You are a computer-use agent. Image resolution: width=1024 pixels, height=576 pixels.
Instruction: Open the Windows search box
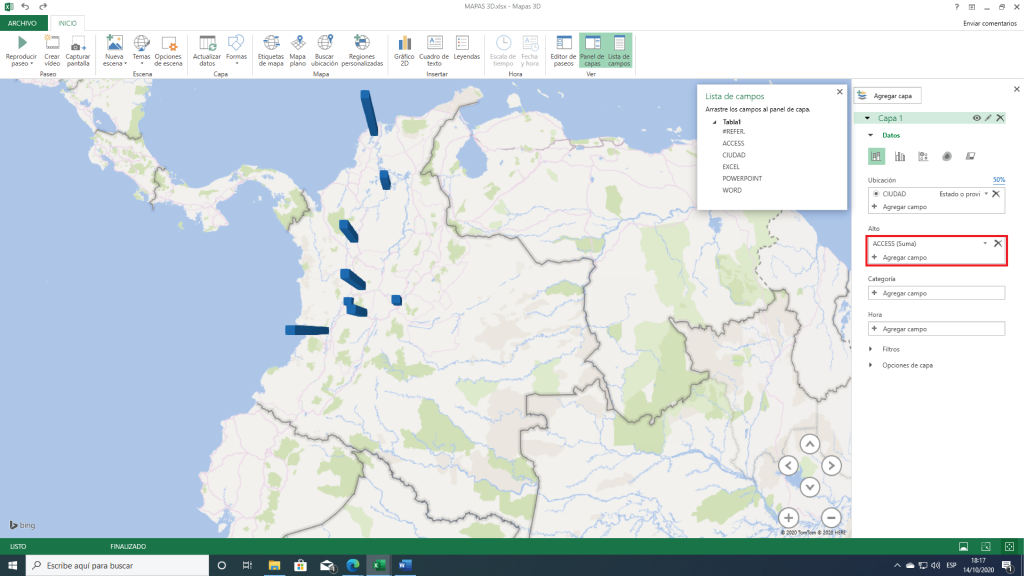tap(110, 564)
